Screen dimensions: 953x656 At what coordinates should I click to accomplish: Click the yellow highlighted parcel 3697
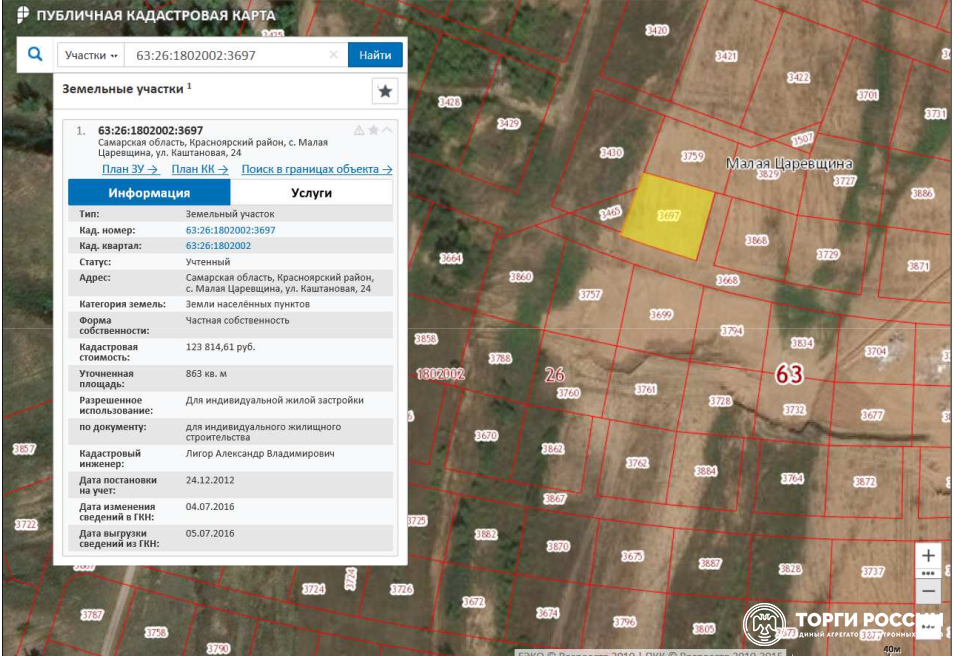pos(668,216)
